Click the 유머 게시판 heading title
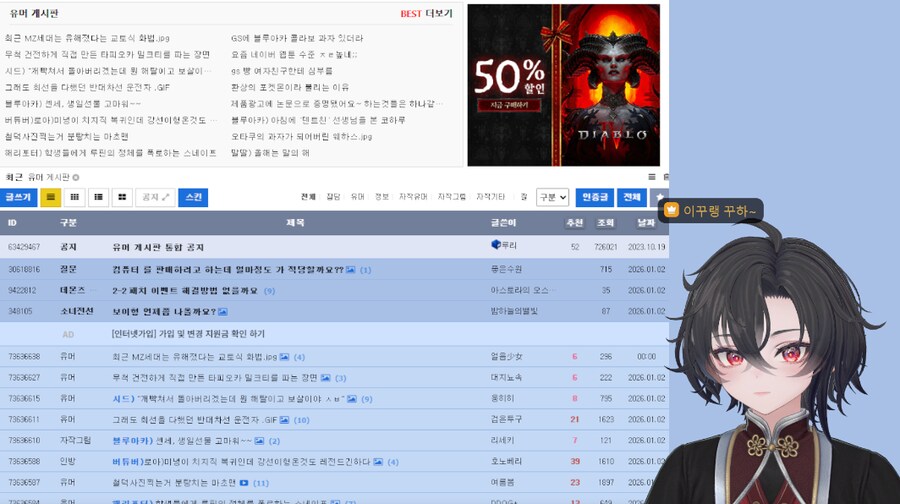Image resolution: width=900 pixels, height=504 pixels. (x=34, y=14)
